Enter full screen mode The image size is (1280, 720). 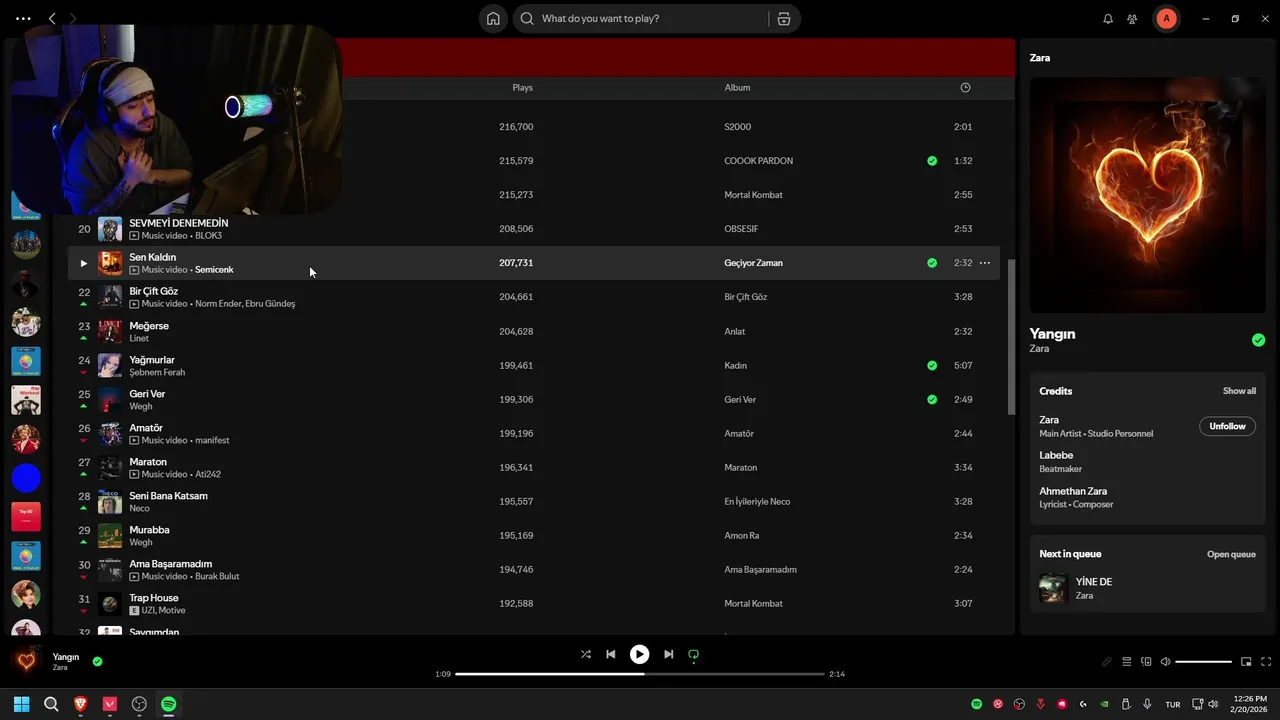click(1266, 662)
